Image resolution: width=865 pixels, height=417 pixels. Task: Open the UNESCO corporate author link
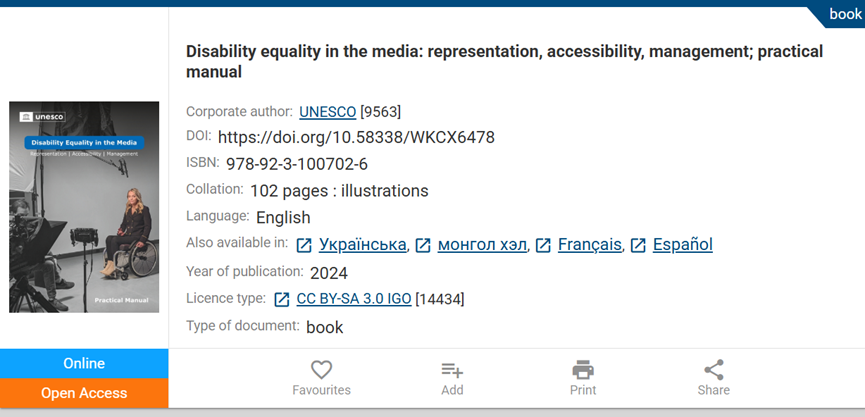pyautogui.click(x=327, y=111)
